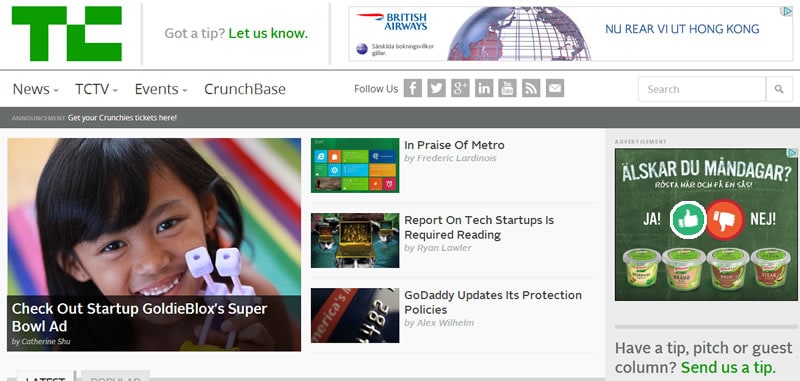Open the In Praise Of Metro thumbnail
The image size is (800, 381).
355,165
